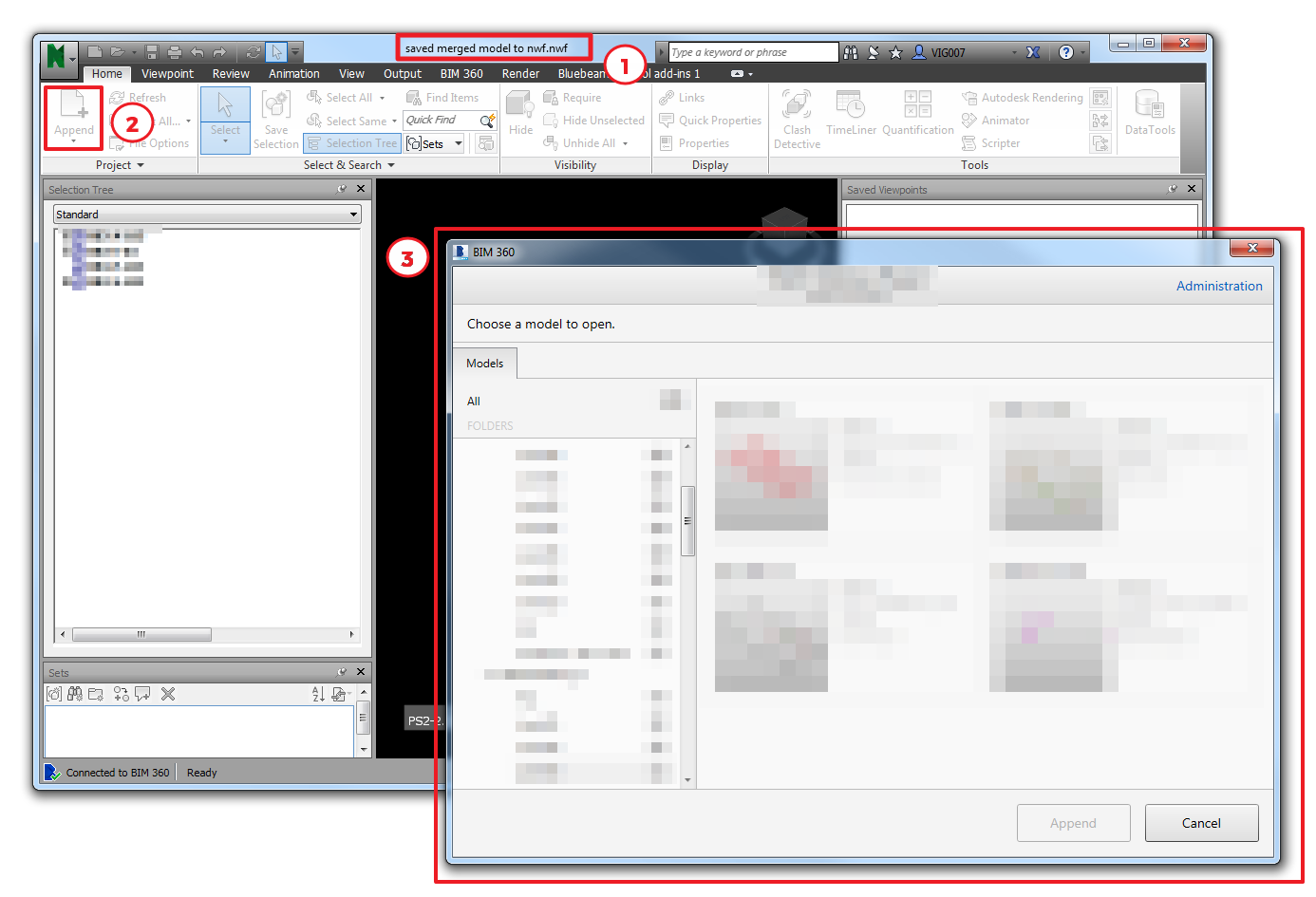Switch to the Review ribbon tab
The width and height of the screenshot is (1316, 897).
pyautogui.click(x=231, y=74)
